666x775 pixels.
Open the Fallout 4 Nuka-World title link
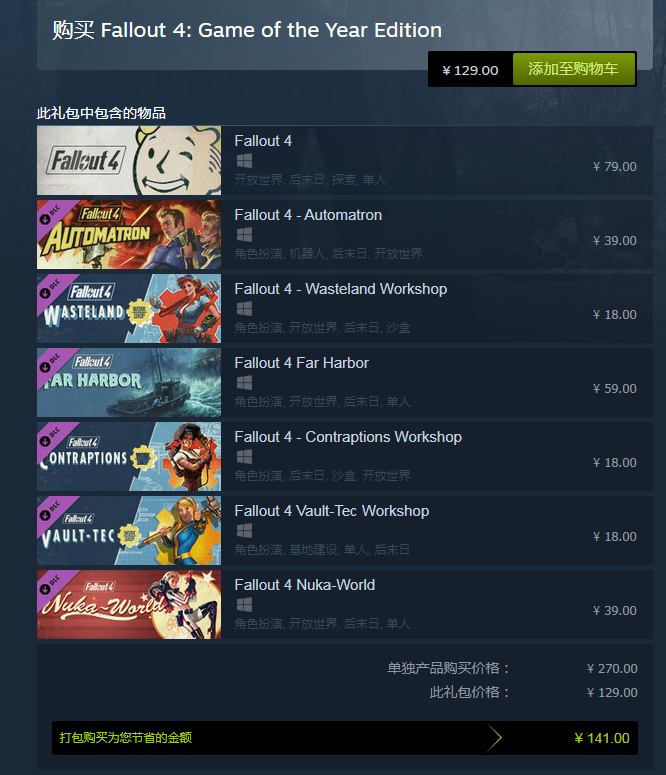point(305,585)
